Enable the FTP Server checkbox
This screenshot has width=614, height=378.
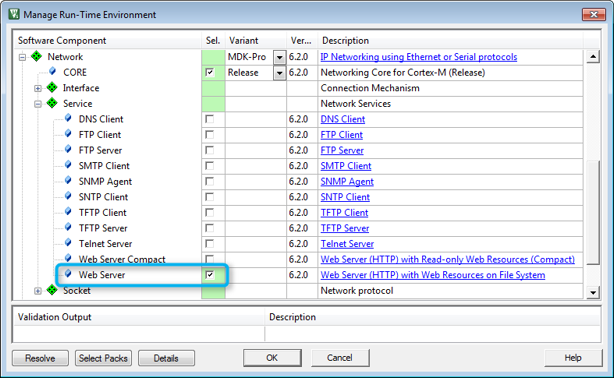(x=210, y=150)
